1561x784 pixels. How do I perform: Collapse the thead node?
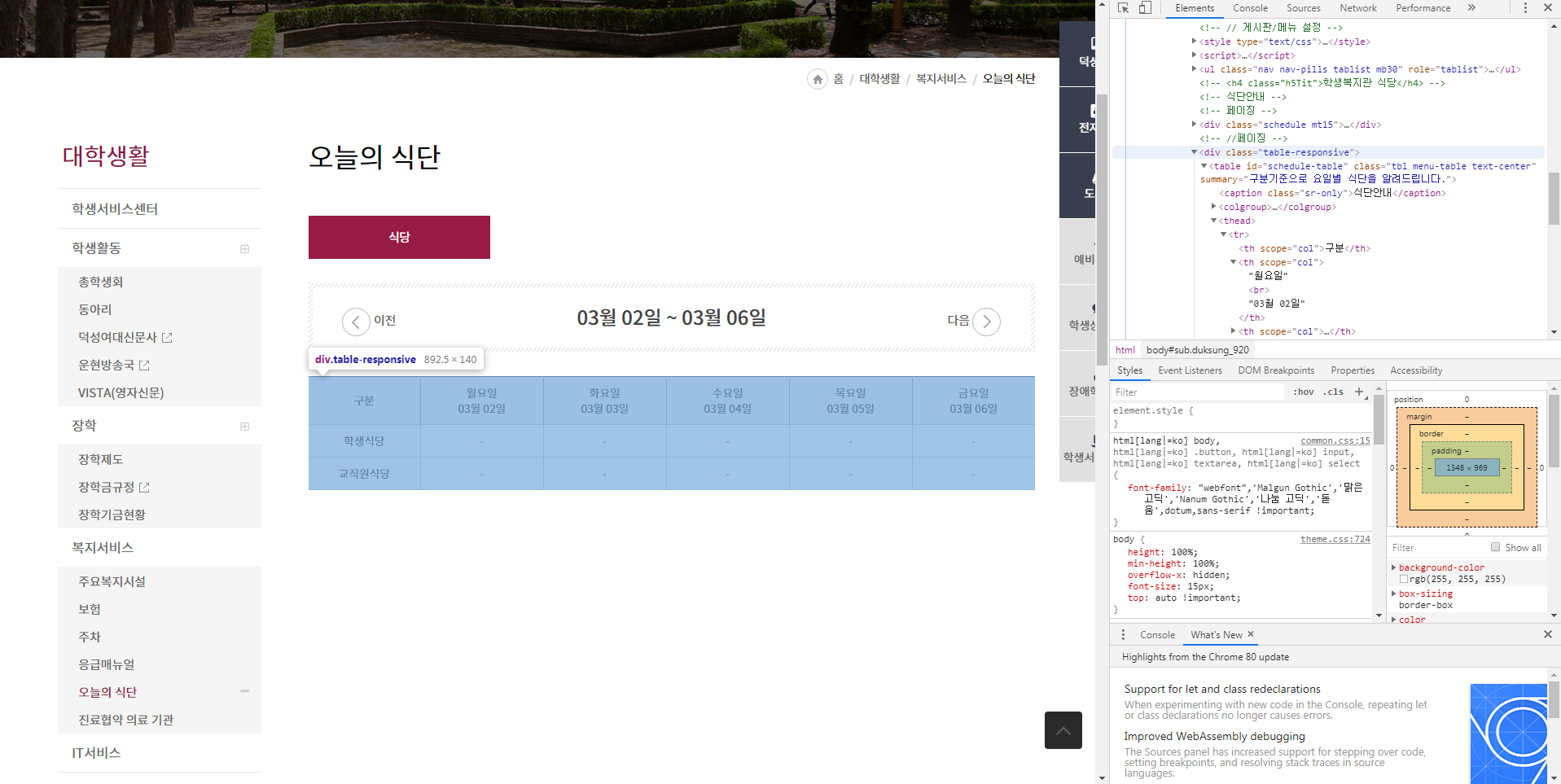(1213, 221)
